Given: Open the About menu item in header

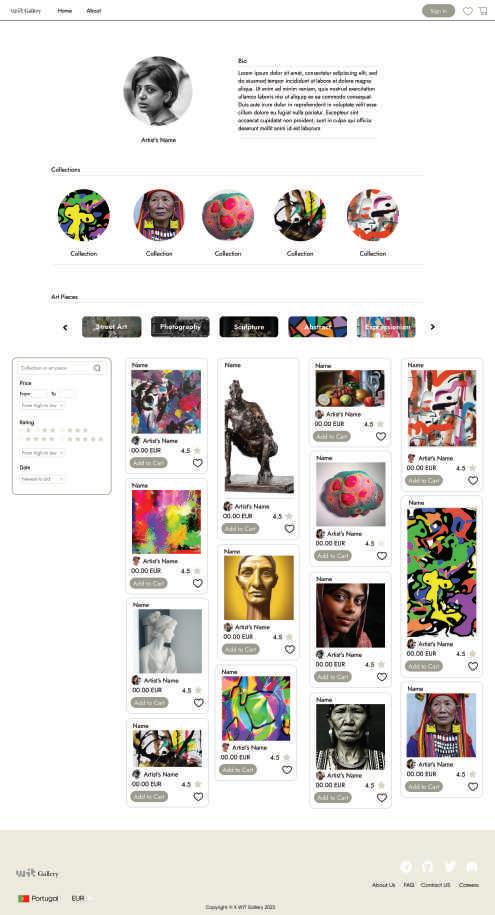Looking at the screenshot, I should point(93,11).
